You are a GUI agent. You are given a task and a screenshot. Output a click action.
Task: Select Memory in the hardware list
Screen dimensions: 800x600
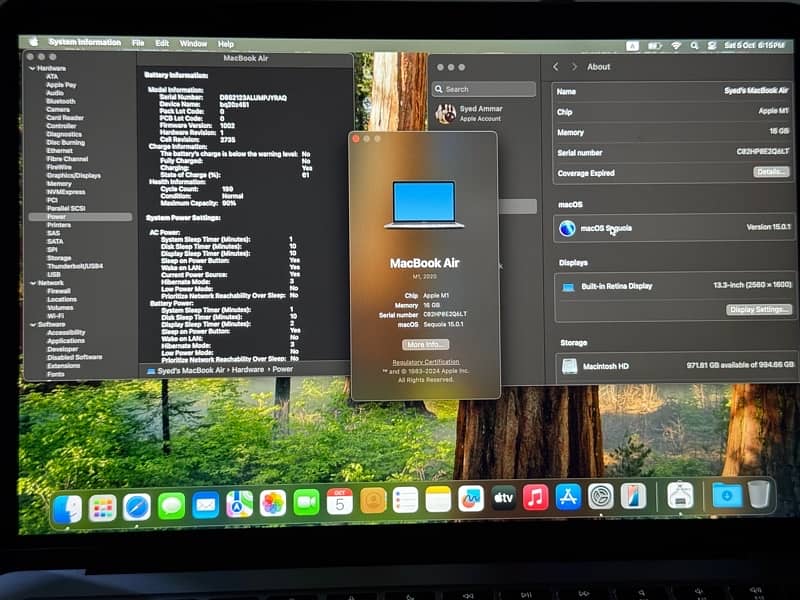[x=59, y=183]
